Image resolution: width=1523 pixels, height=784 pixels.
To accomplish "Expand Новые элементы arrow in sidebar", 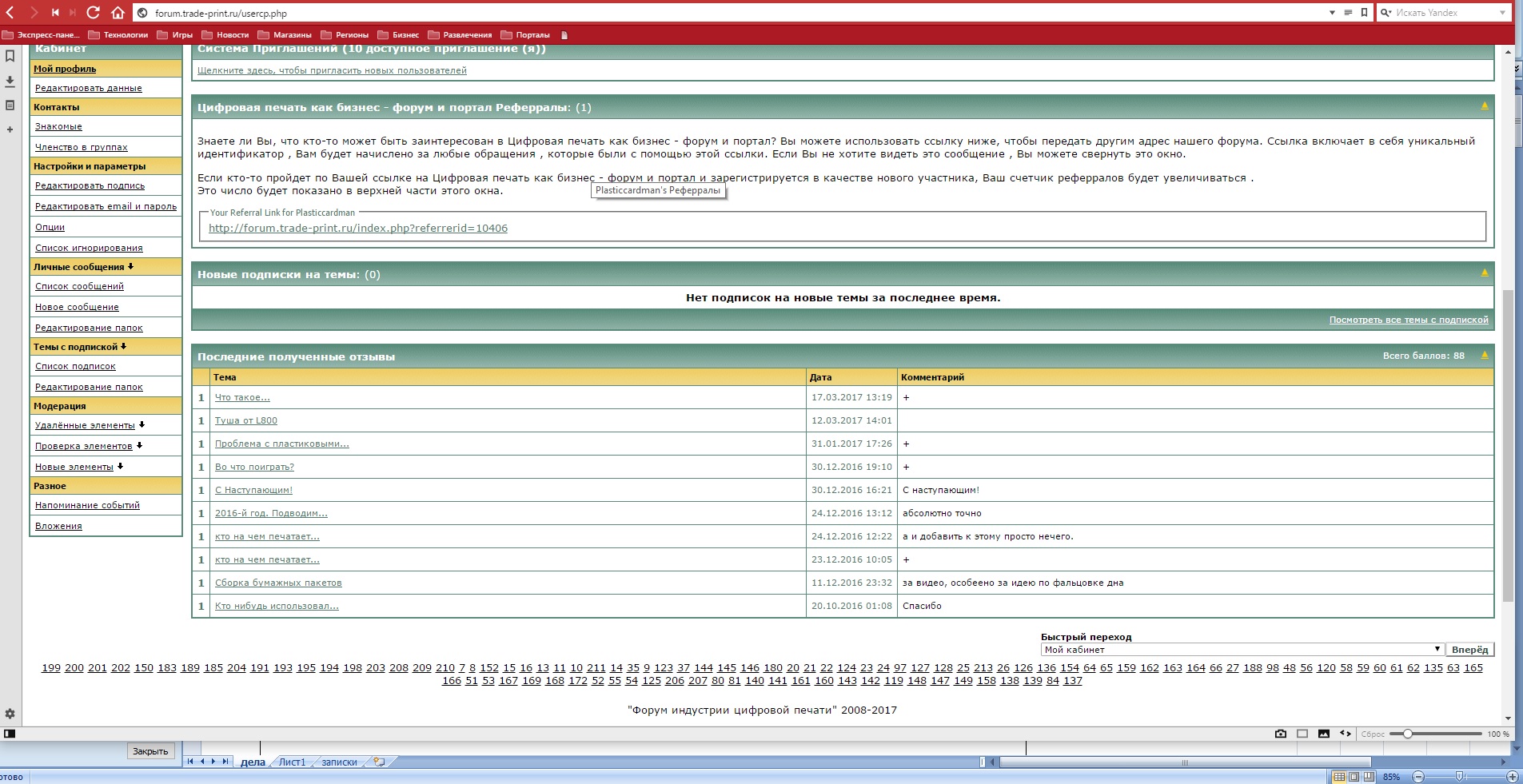I will point(120,466).
